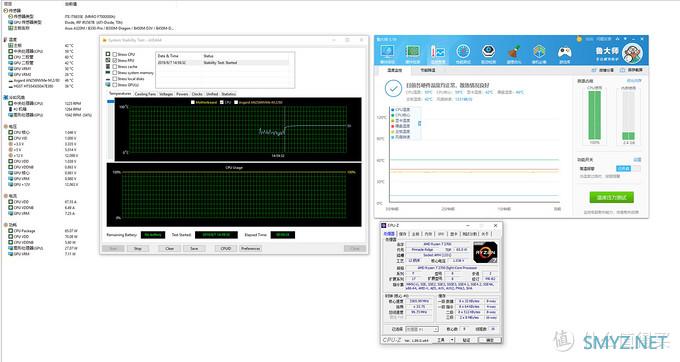Switch to the Cooling Fans tab
Screen dimensions: 680x362
(145, 94)
